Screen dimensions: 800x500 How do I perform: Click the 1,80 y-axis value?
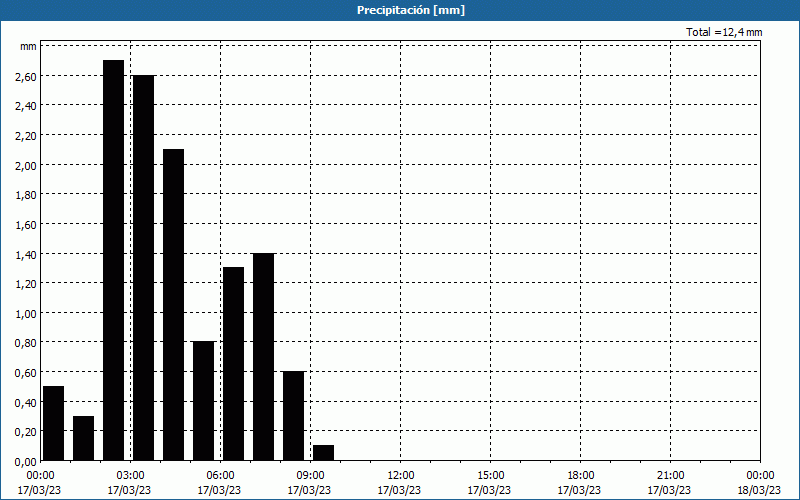click(x=26, y=195)
